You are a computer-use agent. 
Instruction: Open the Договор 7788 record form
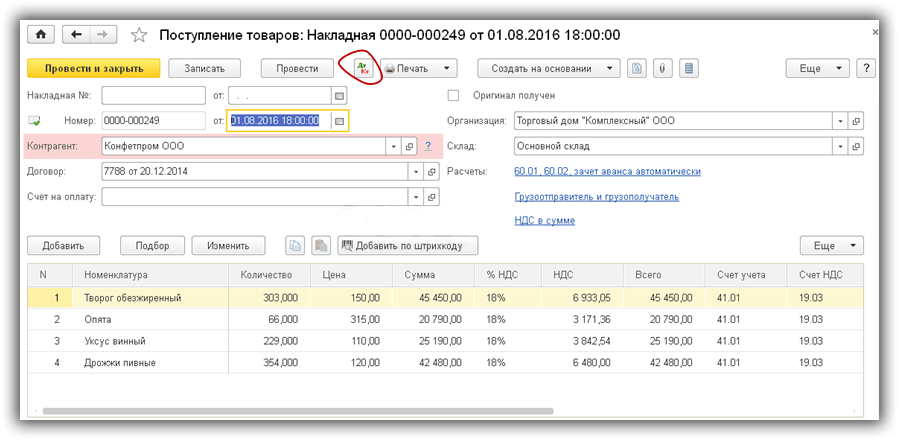tap(432, 172)
